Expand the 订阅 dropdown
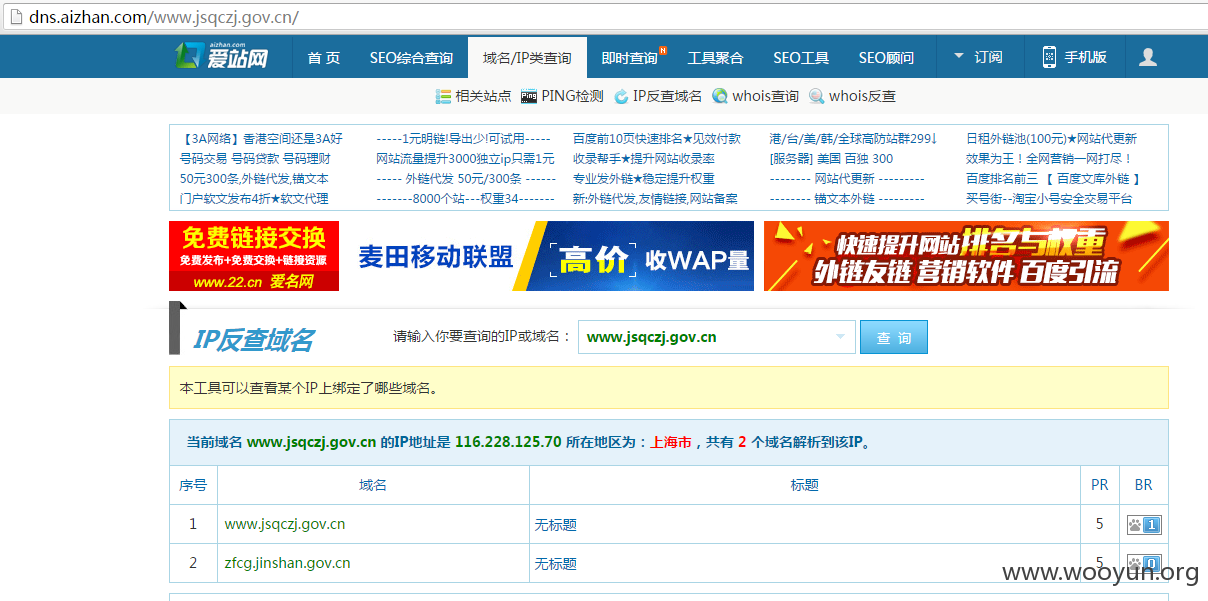This screenshot has width=1208, height=601. point(978,57)
